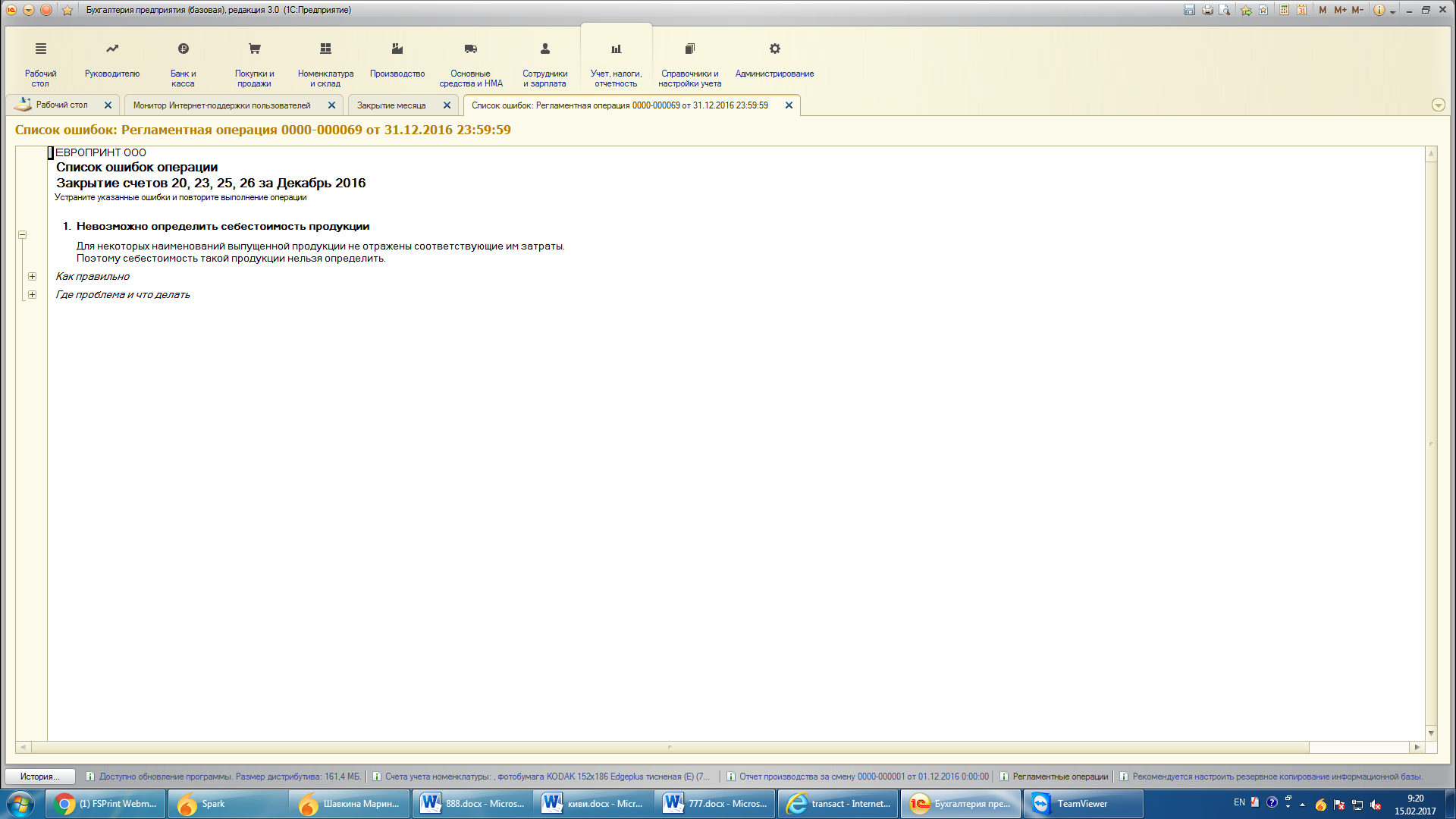Switch to Монитор Интернет-поддержки пользователей tab
Image resolution: width=1456 pixels, height=819 pixels.
pos(221,105)
